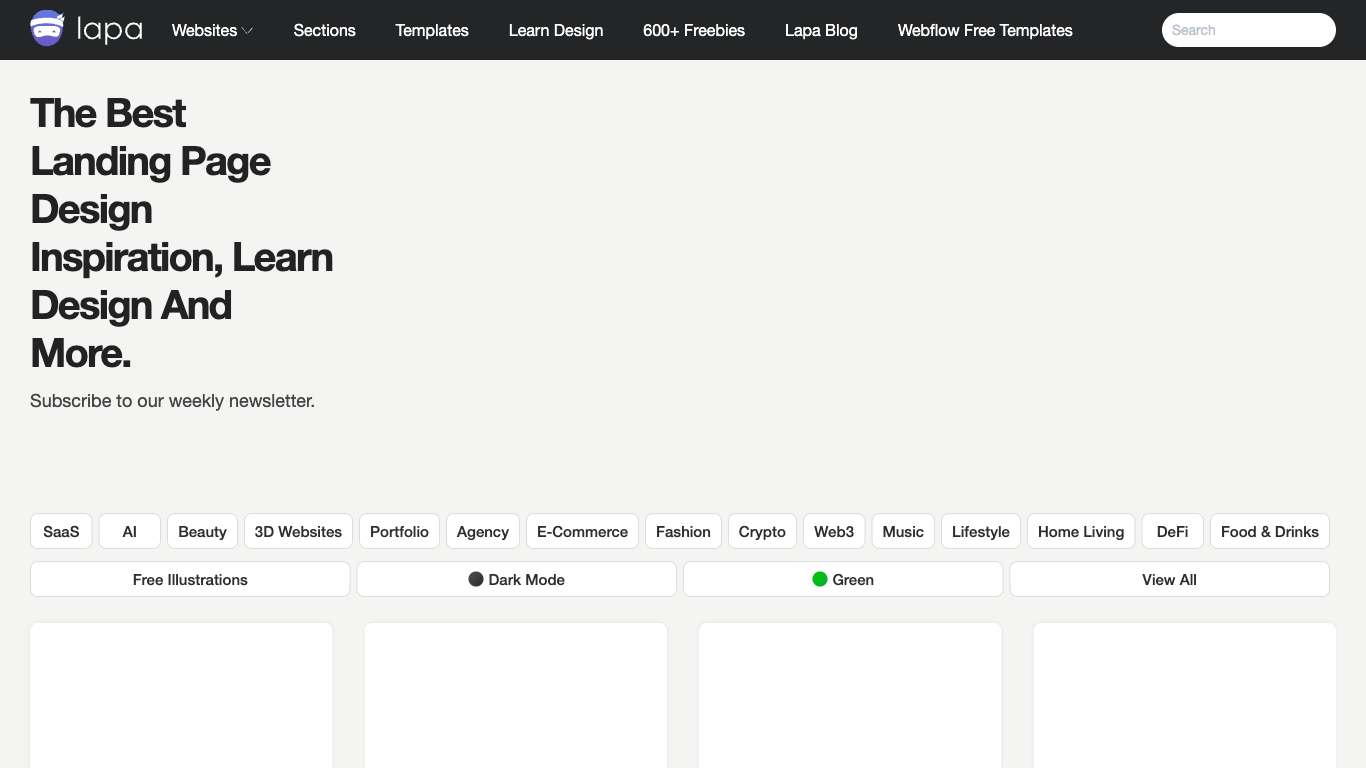Focus the Search input field
The image size is (1366, 768).
1247,30
